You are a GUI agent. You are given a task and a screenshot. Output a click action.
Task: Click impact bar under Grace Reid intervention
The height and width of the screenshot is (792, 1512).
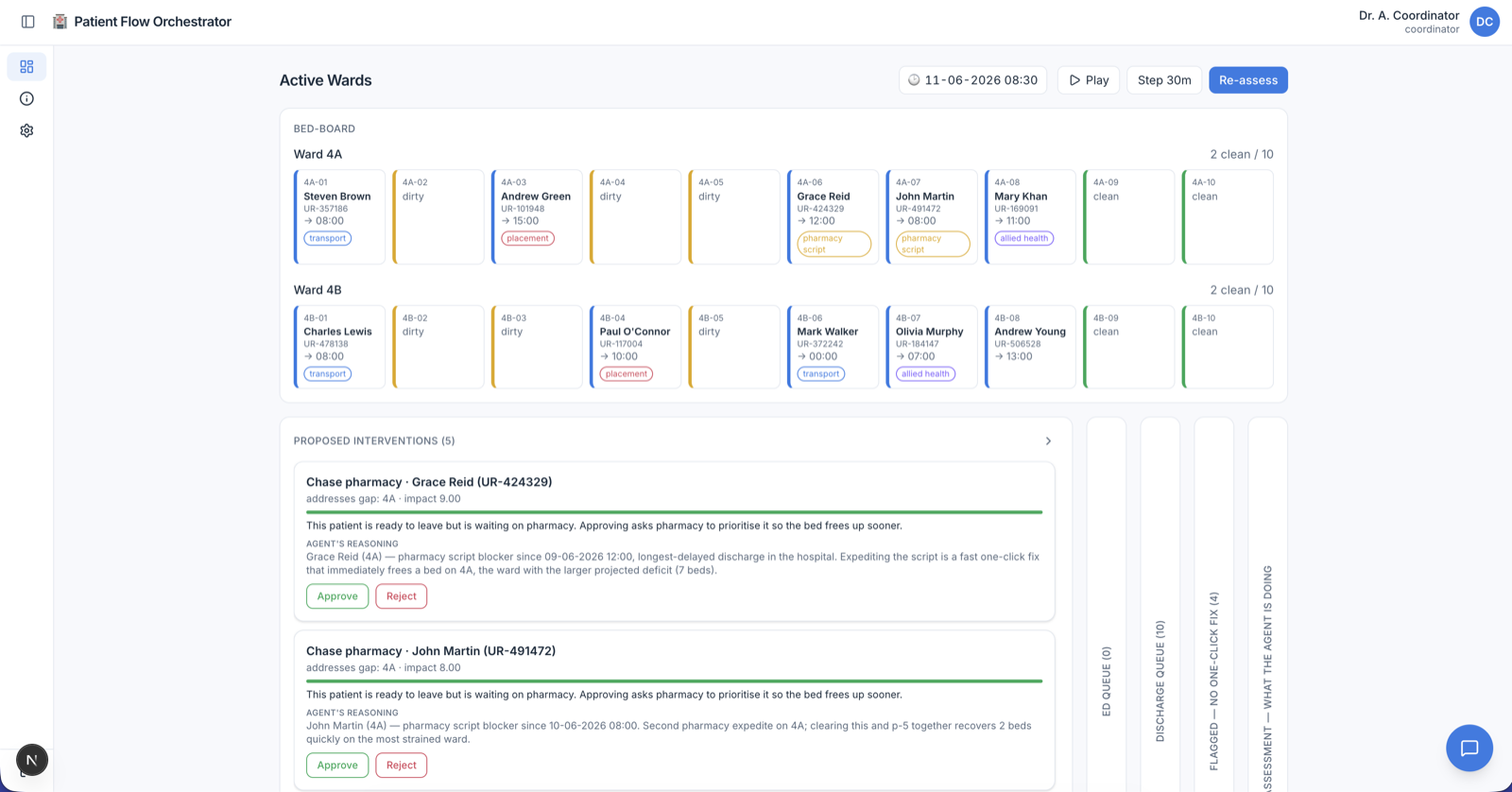tap(674, 512)
